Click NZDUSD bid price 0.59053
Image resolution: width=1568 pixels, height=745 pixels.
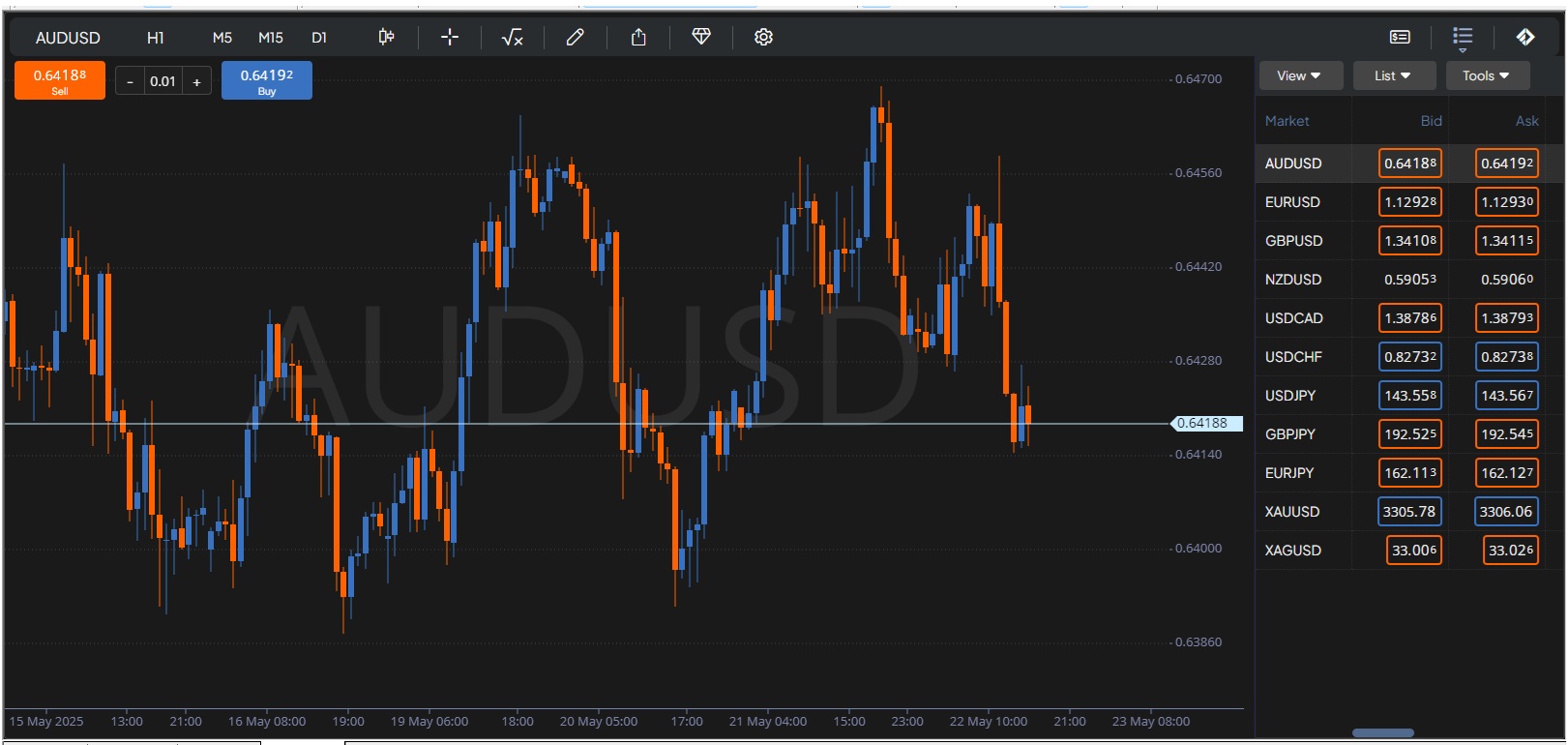[x=1410, y=280]
